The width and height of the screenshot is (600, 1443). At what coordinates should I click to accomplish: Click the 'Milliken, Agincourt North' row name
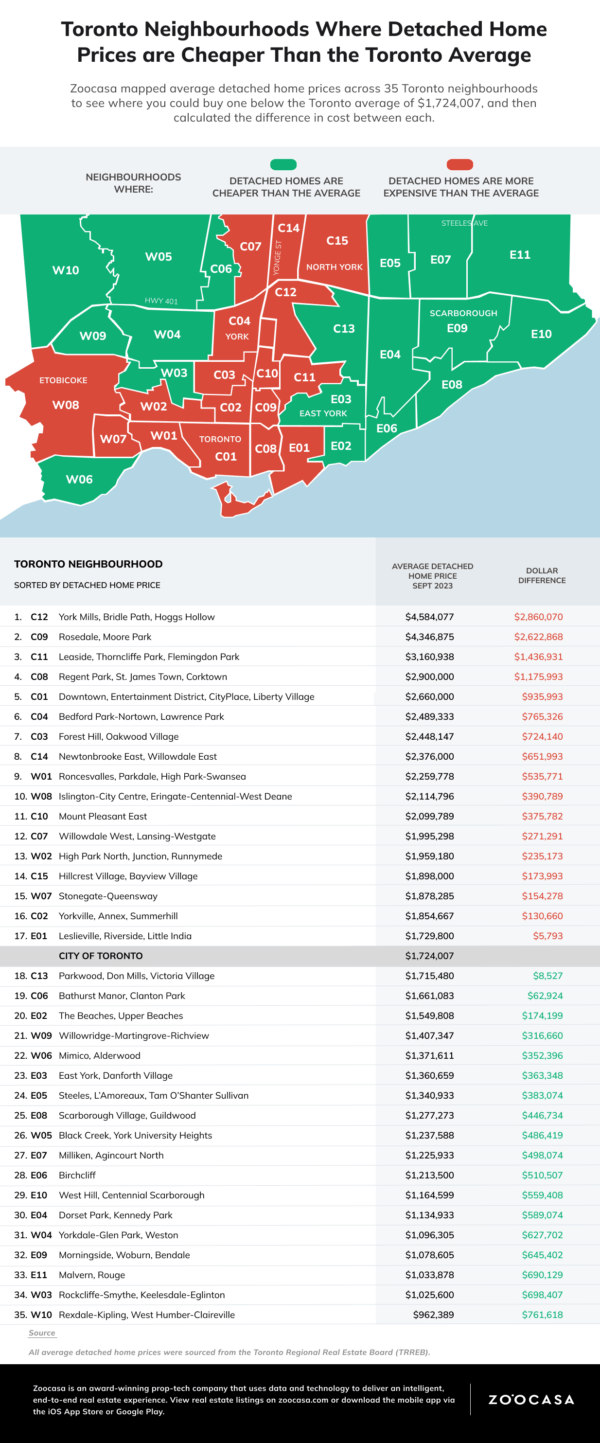pyautogui.click(x=112, y=1155)
